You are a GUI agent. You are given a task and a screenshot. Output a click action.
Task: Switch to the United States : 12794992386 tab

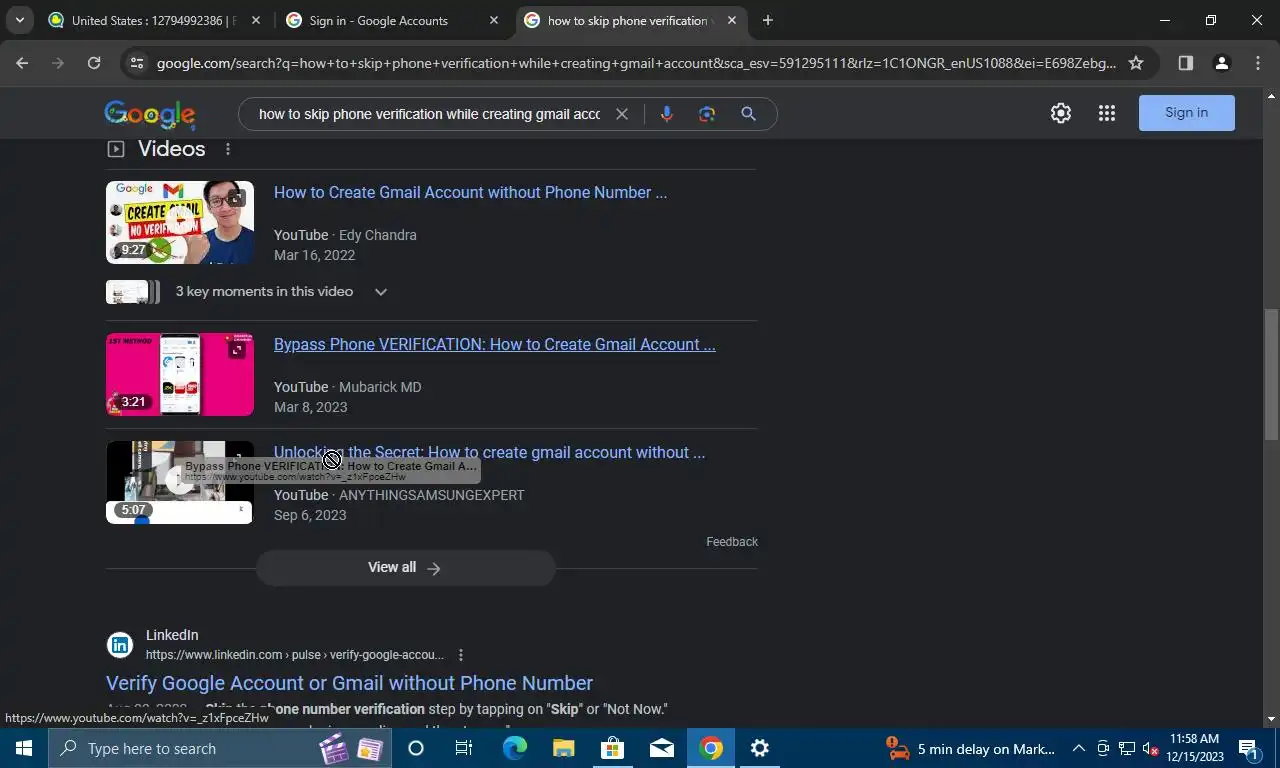click(154, 20)
